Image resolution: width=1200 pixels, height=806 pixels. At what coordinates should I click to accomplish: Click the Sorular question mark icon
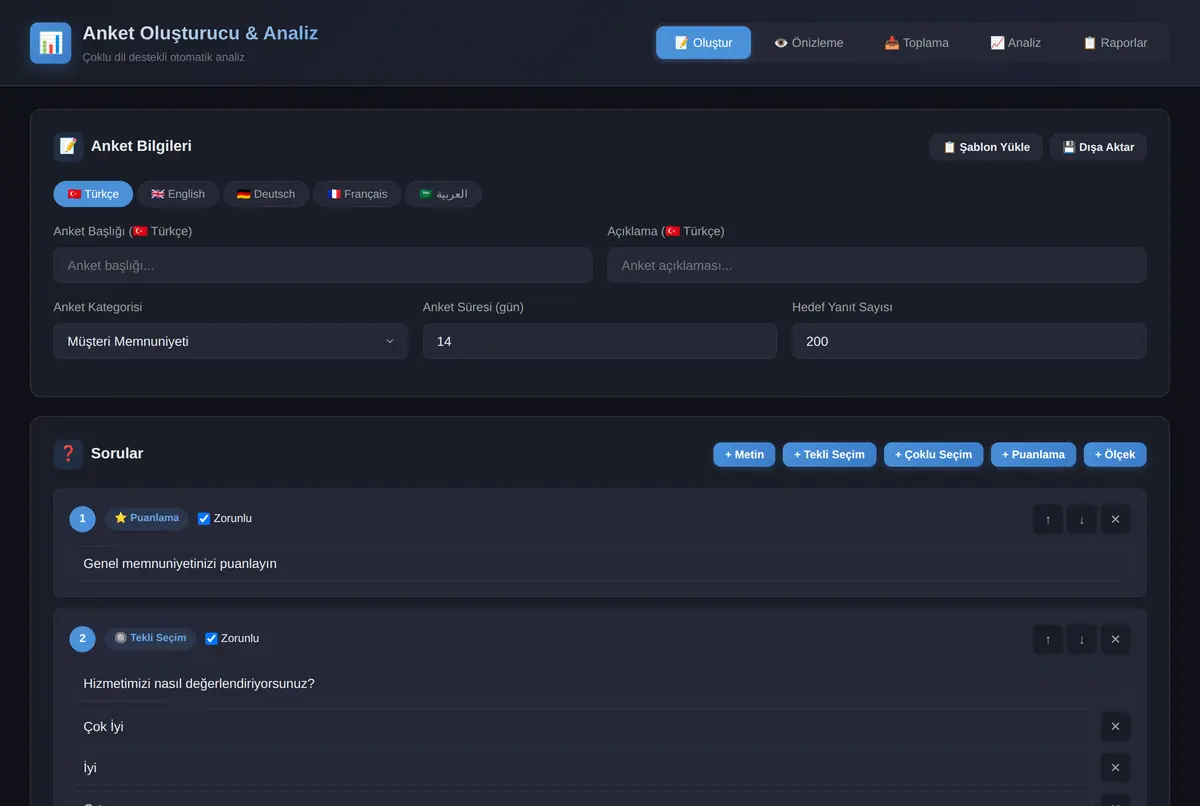point(68,454)
